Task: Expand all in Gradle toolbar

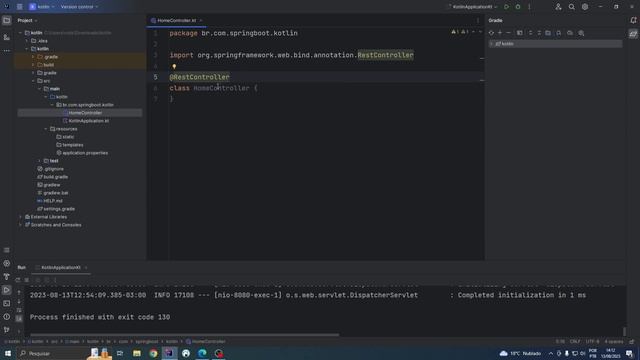Action: (x=531, y=33)
